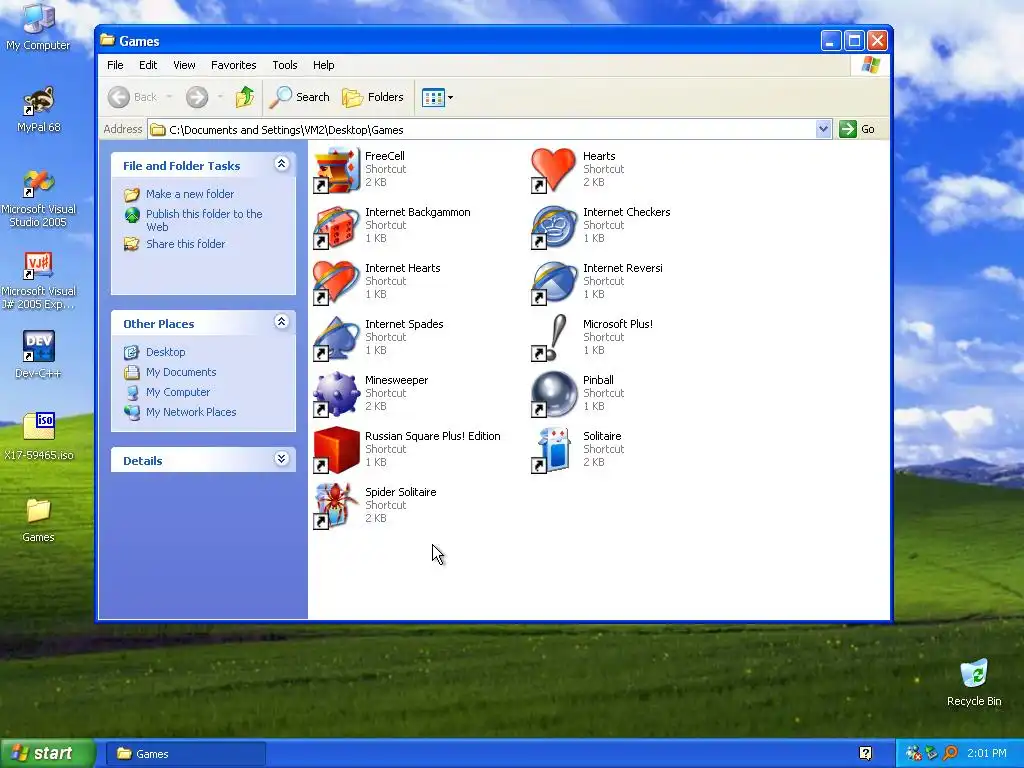The image size is (1024, 768).
Task: Collapse the Other Places panel
Action: tap(281, 322)
